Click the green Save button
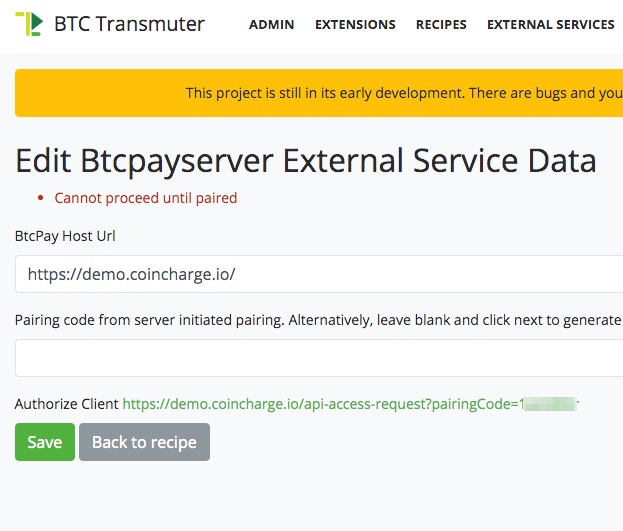623x531 pixels. coord(45,442)
